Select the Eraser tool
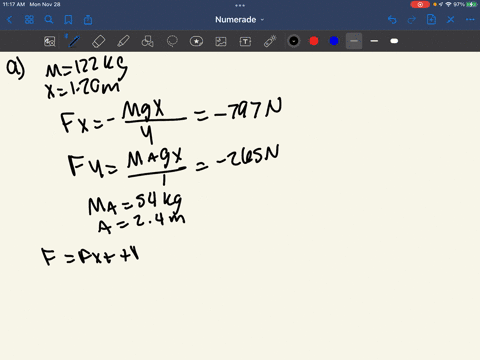This screenshot has width=480, height=360. (x=98, y=41)
